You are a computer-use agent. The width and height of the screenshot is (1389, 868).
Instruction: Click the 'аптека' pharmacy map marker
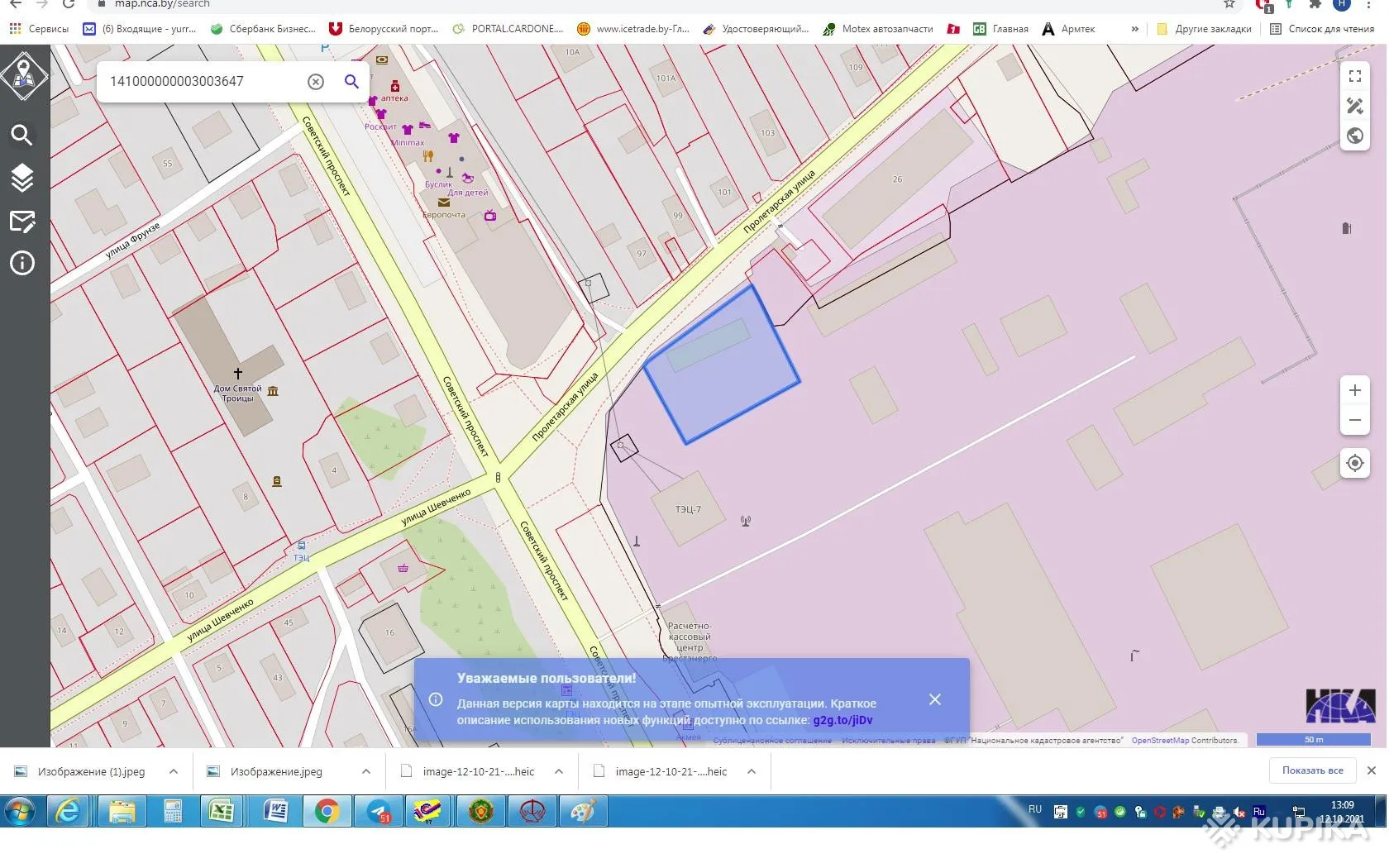pyautogui.click(x=395, y=87)
